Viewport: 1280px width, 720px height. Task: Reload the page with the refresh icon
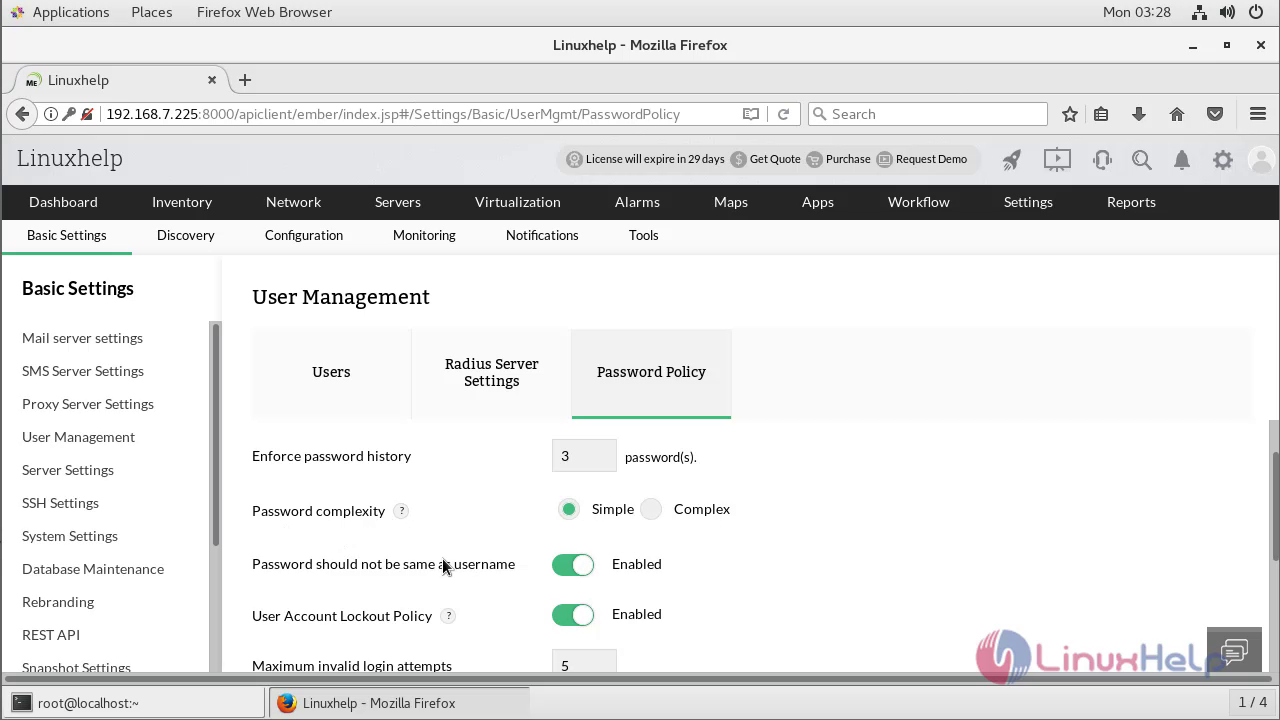tap(783, 114)
